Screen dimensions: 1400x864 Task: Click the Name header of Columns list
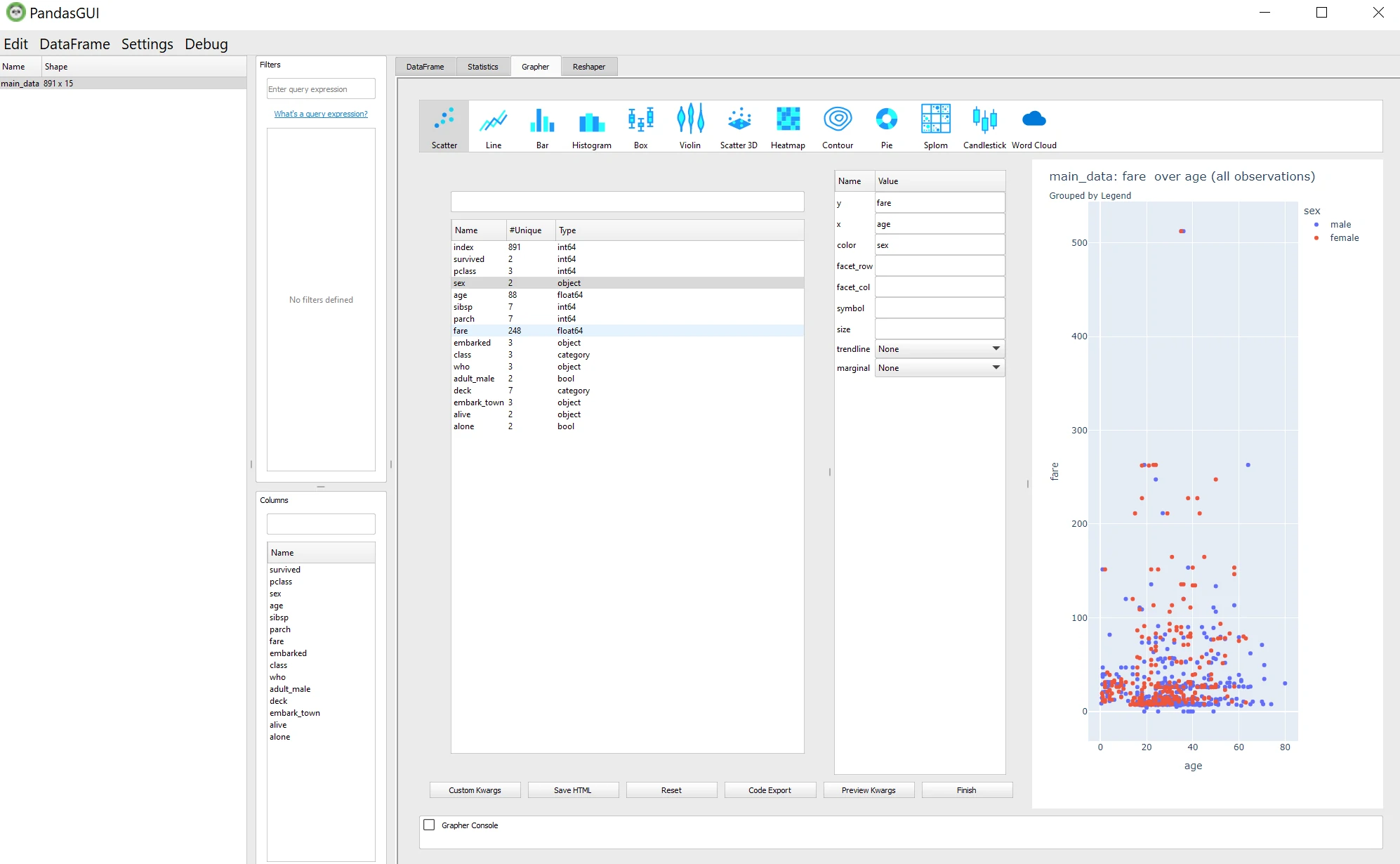pos(321,553)
